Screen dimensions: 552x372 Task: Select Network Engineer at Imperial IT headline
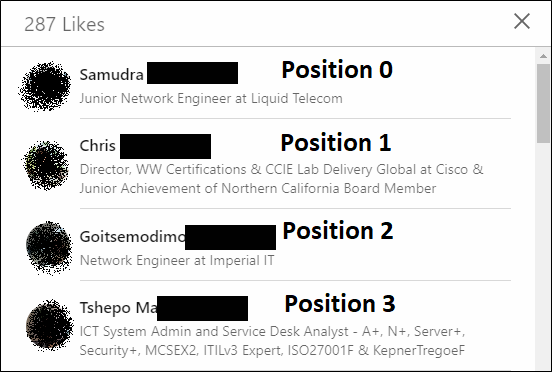pos(177,260)
